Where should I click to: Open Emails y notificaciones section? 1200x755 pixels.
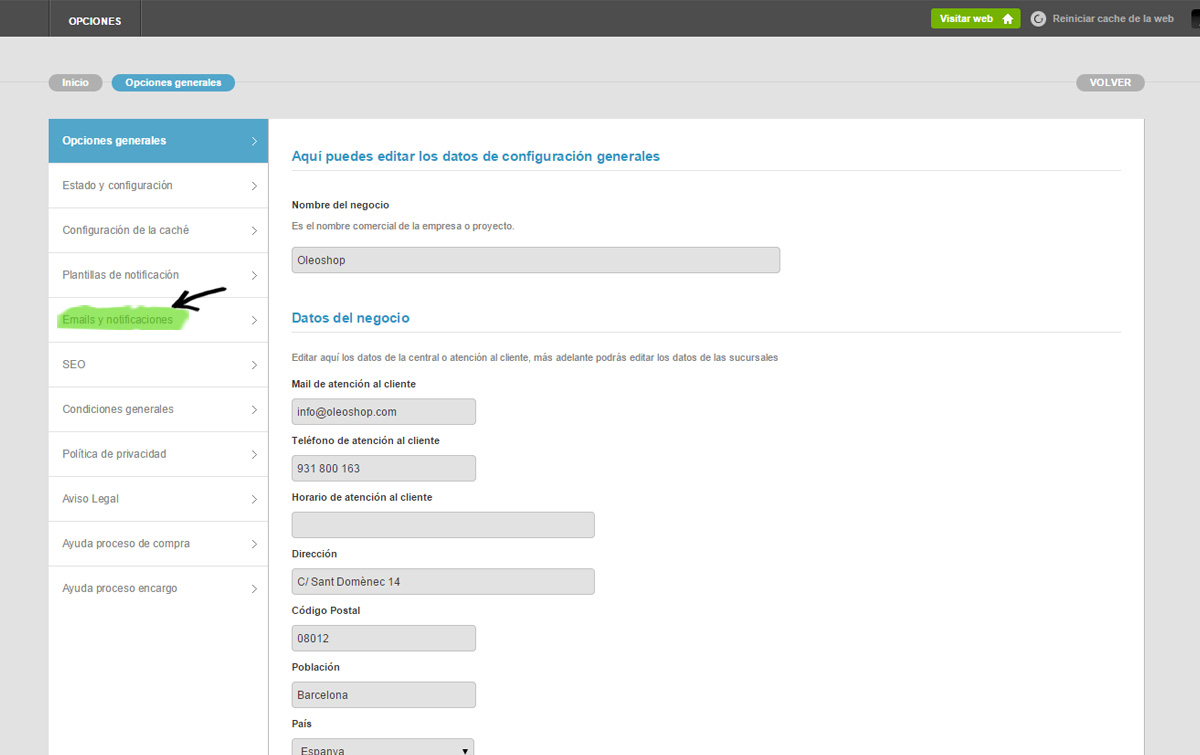coord(158,320)
